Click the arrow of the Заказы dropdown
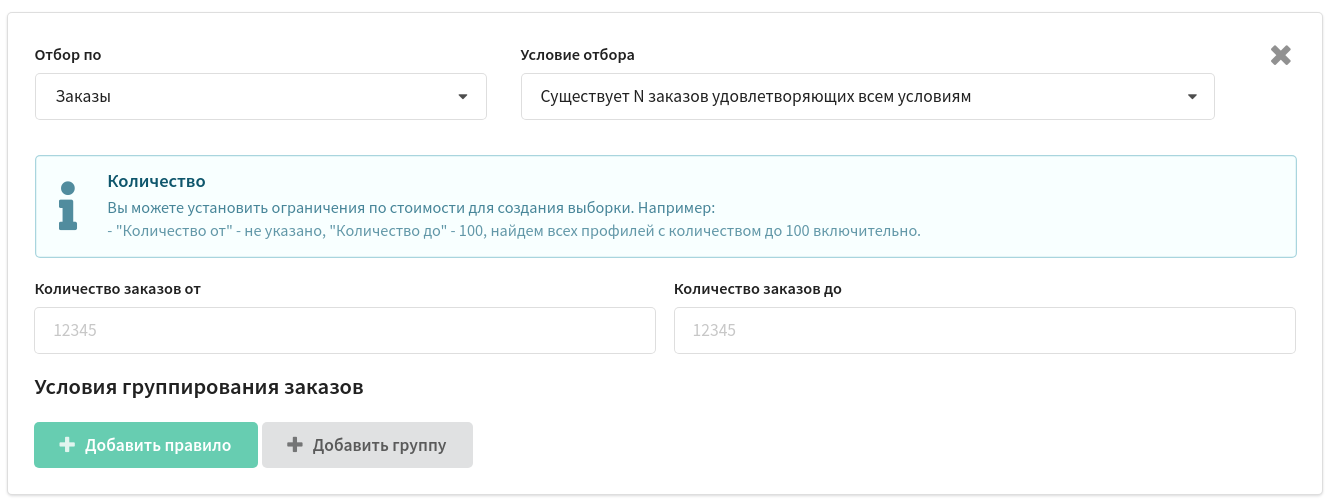 pyautogui.click(x=462, y=97)
